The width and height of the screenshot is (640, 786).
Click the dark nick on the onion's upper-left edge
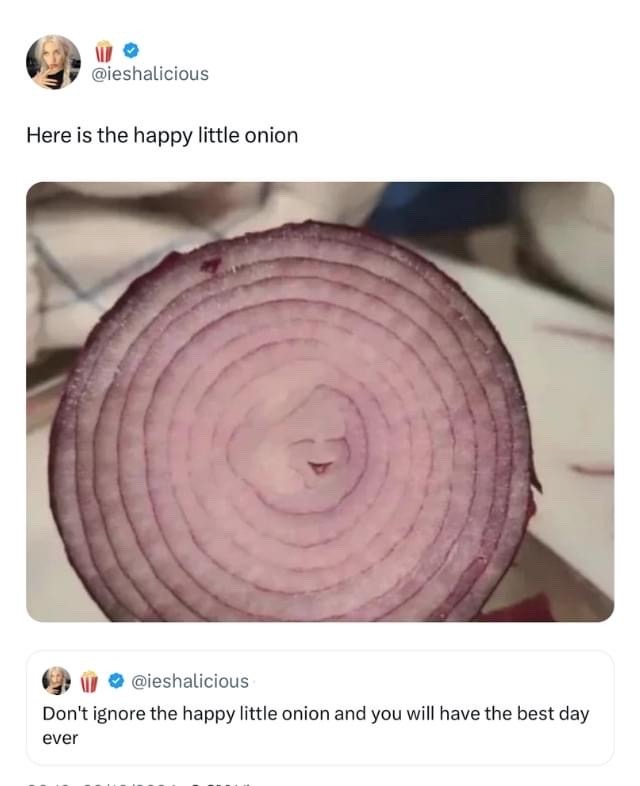pos(210,264)
